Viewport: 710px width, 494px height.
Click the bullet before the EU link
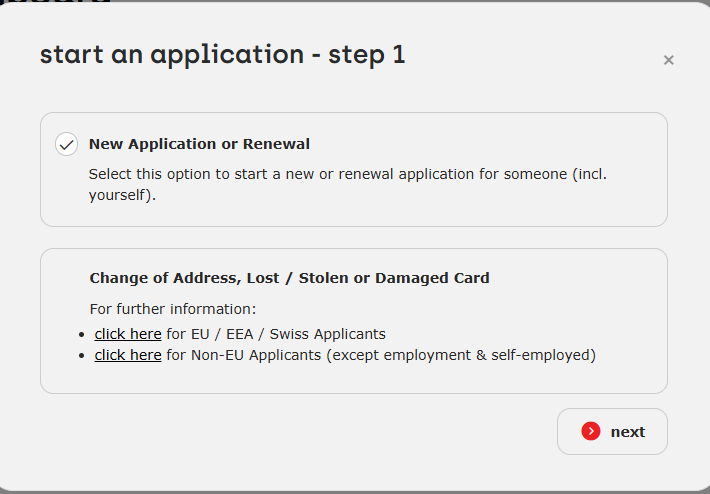(x=81, y=335)
